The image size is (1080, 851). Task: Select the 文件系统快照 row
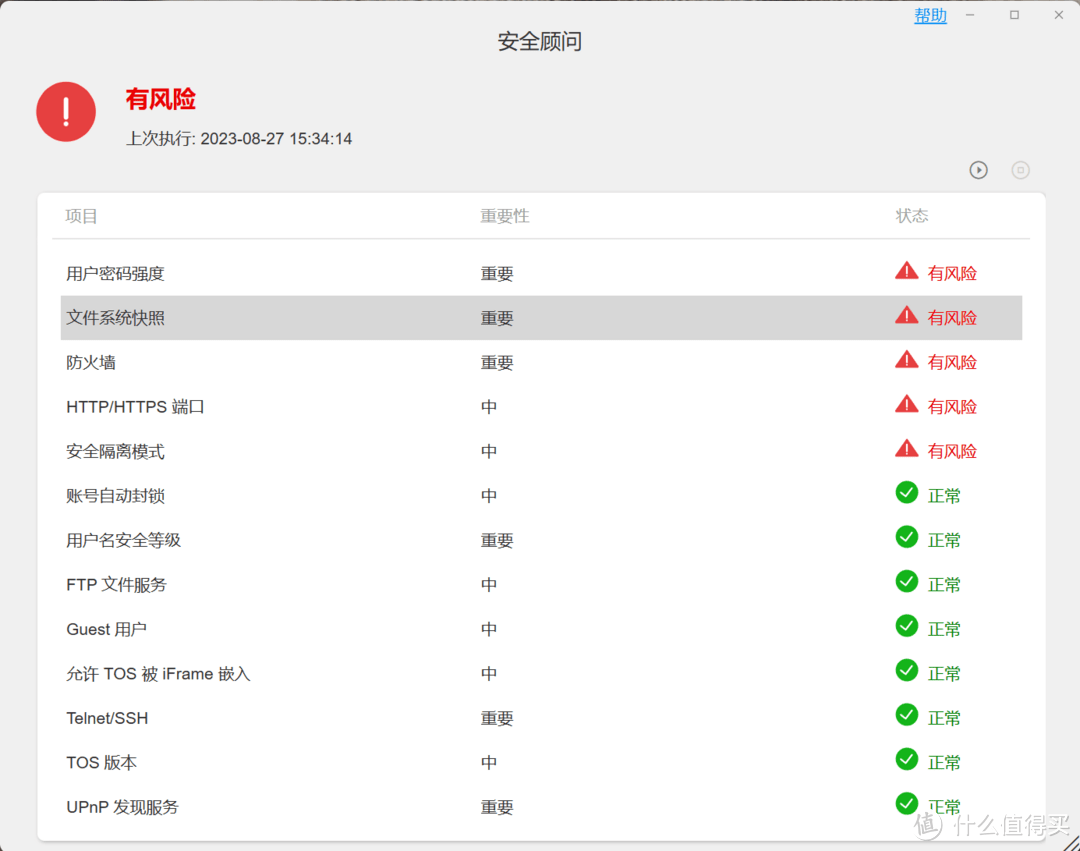541,318
